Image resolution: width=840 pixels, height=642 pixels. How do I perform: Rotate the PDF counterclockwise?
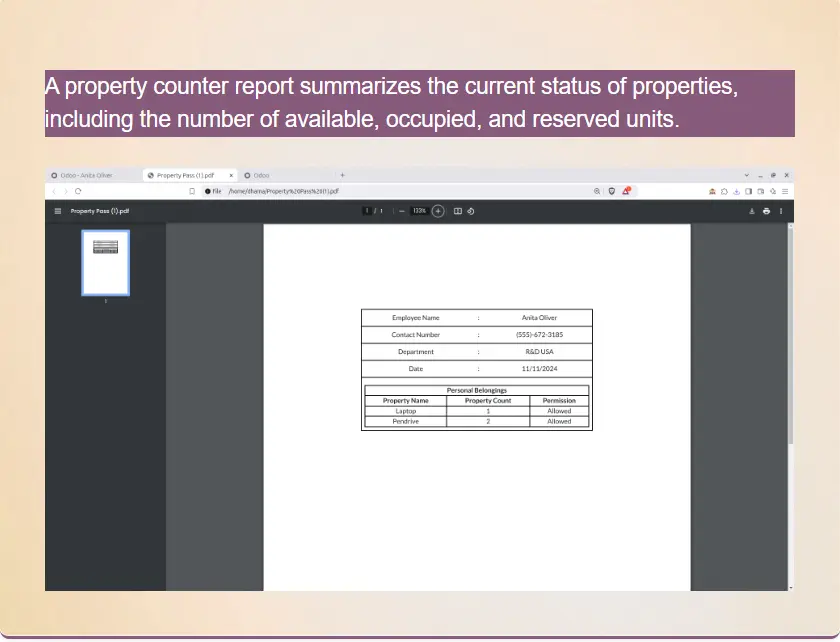[x=471, y=211]
